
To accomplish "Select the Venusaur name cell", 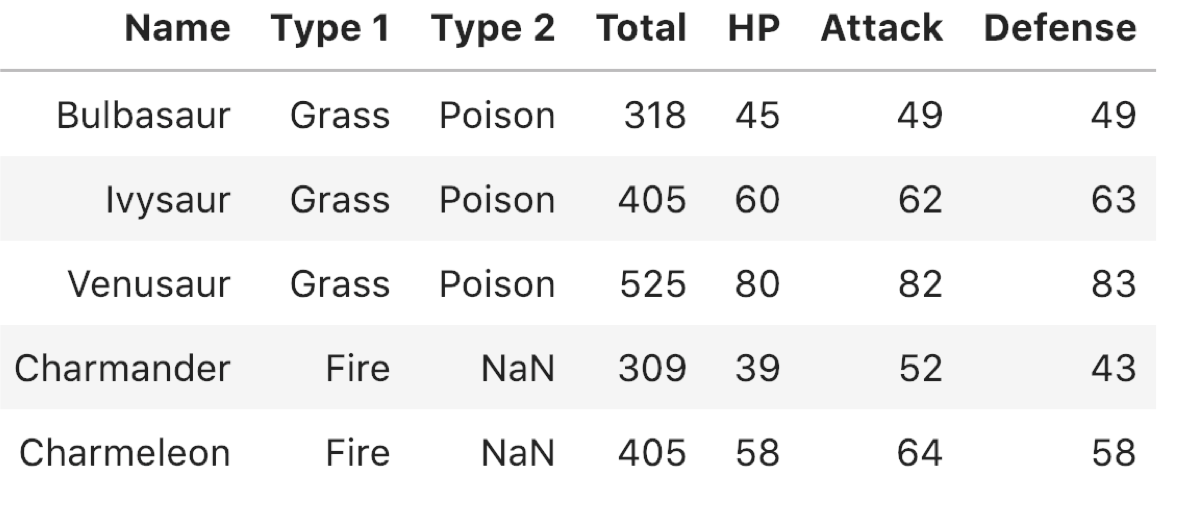I will coord(148,284).
